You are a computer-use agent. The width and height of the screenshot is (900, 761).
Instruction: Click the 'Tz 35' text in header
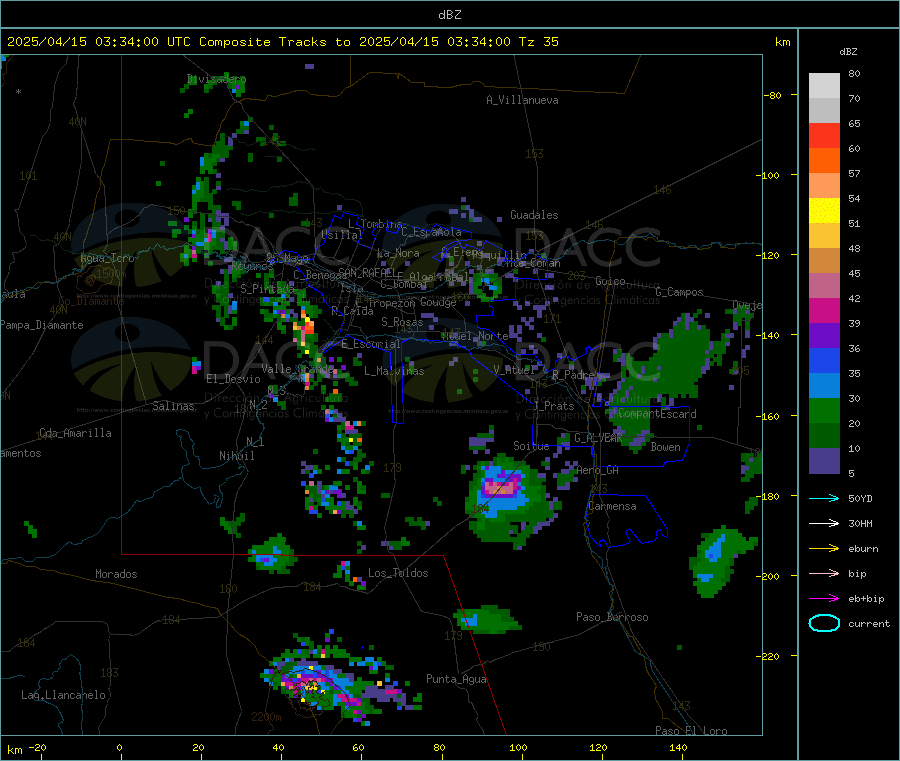[x=539, y=42]
